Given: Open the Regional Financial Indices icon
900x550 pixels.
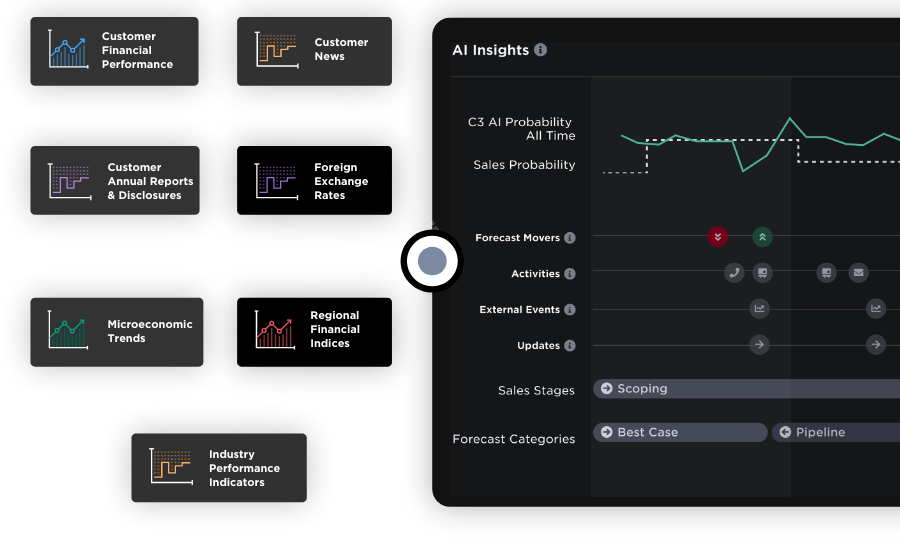Looking at the screenshot, I should [276, 330].
